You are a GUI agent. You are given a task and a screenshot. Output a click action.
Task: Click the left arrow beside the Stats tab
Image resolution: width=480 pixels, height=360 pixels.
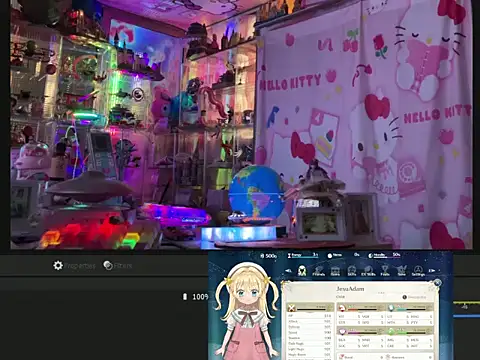coord(289,271)
